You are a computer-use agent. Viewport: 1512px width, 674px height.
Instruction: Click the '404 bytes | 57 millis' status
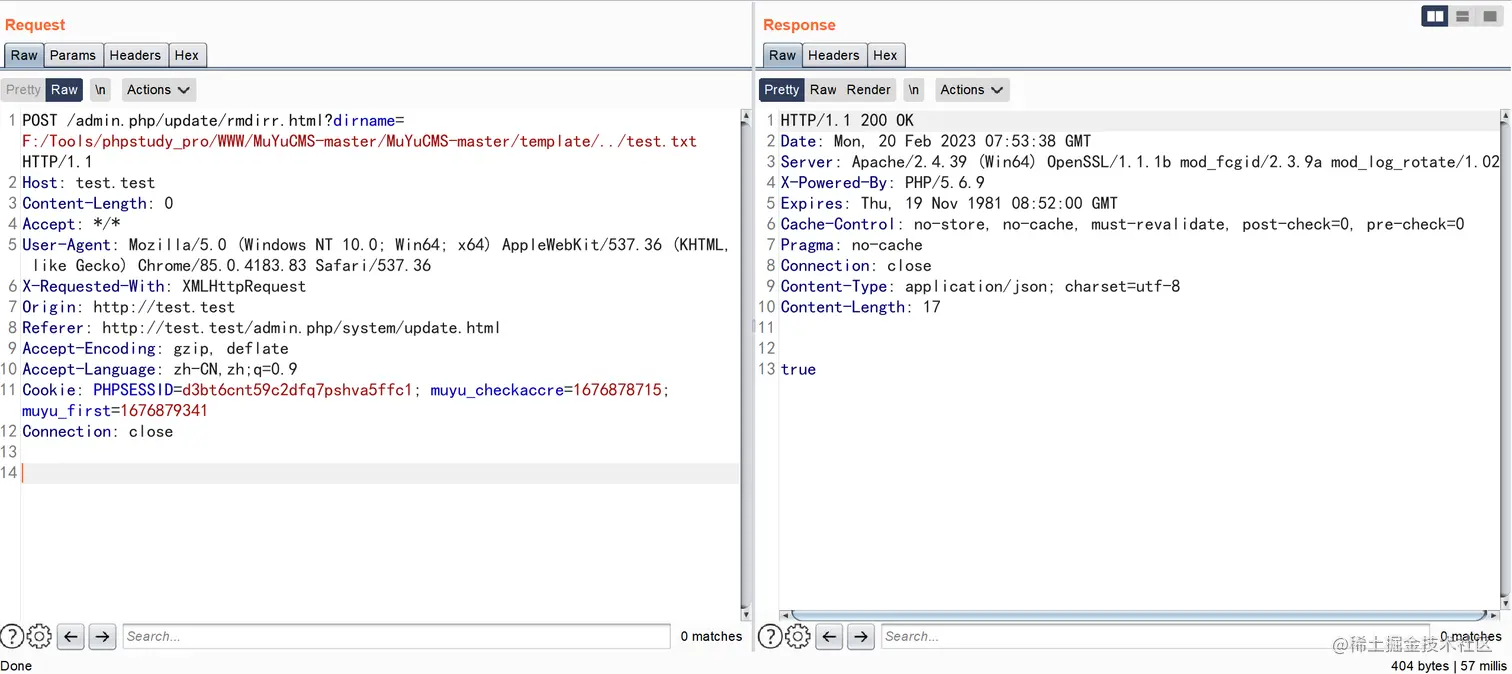pyautogui.click(x=1448, y=665)
